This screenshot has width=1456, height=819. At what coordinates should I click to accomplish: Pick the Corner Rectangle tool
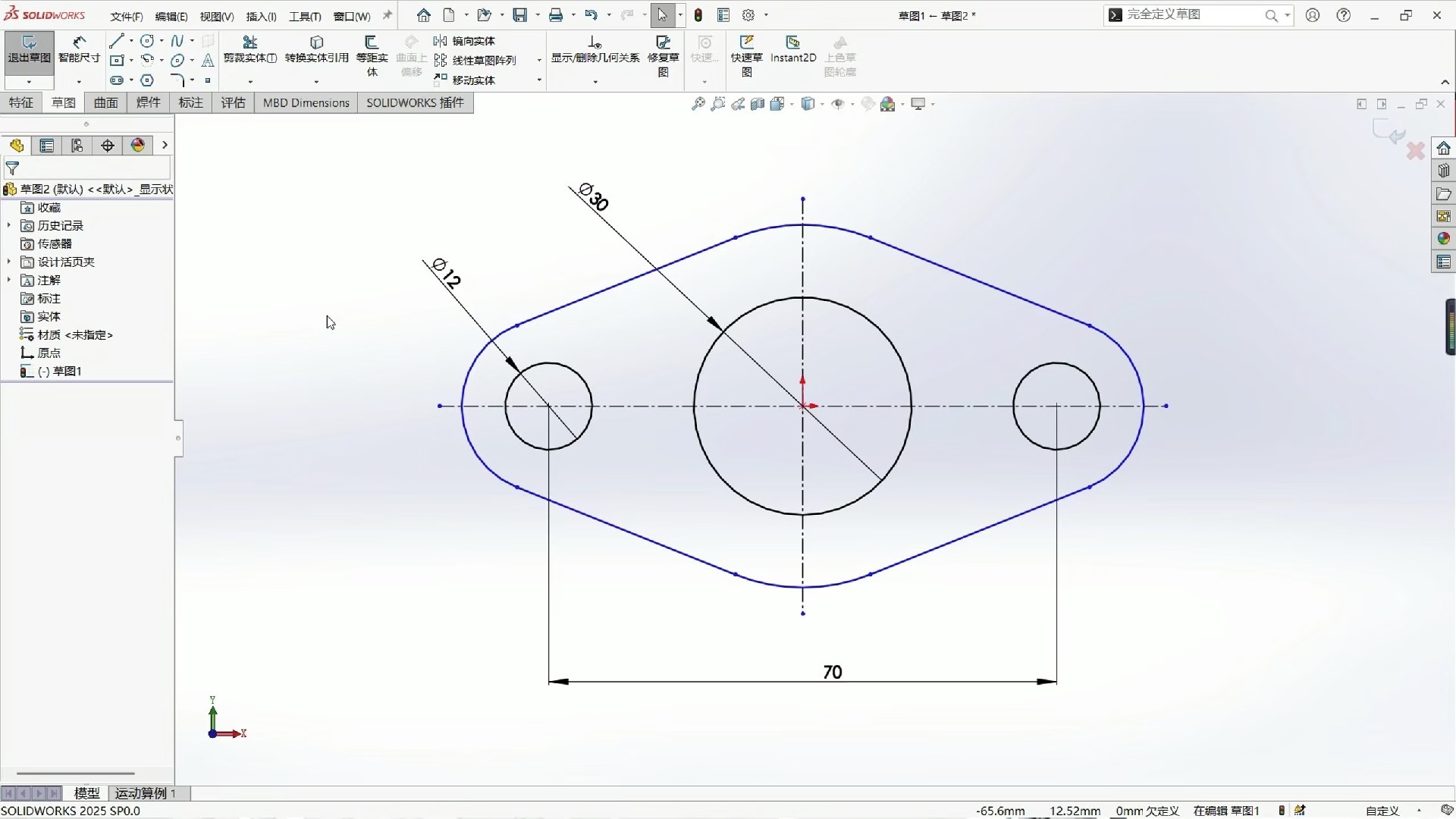tap(116, 60)
